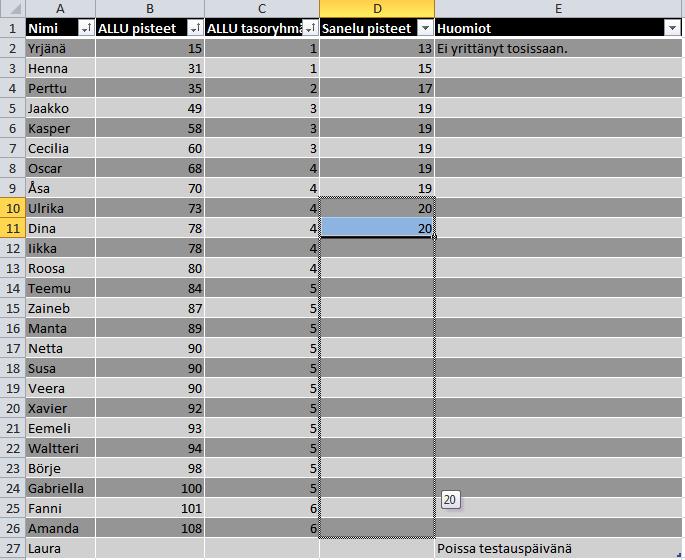Select column D header
685x560 pixels.
[x=377, y=9]
